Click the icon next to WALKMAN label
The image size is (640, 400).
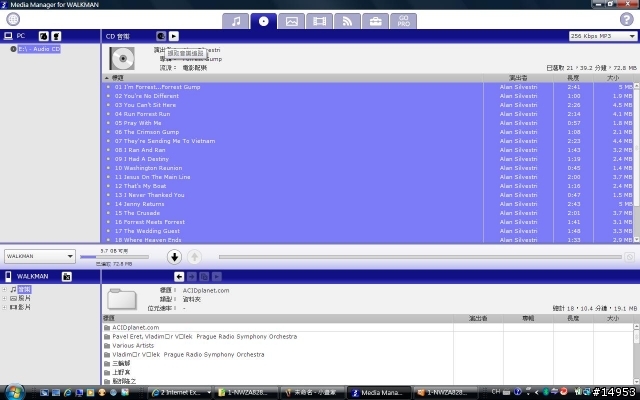coord(67,277)
